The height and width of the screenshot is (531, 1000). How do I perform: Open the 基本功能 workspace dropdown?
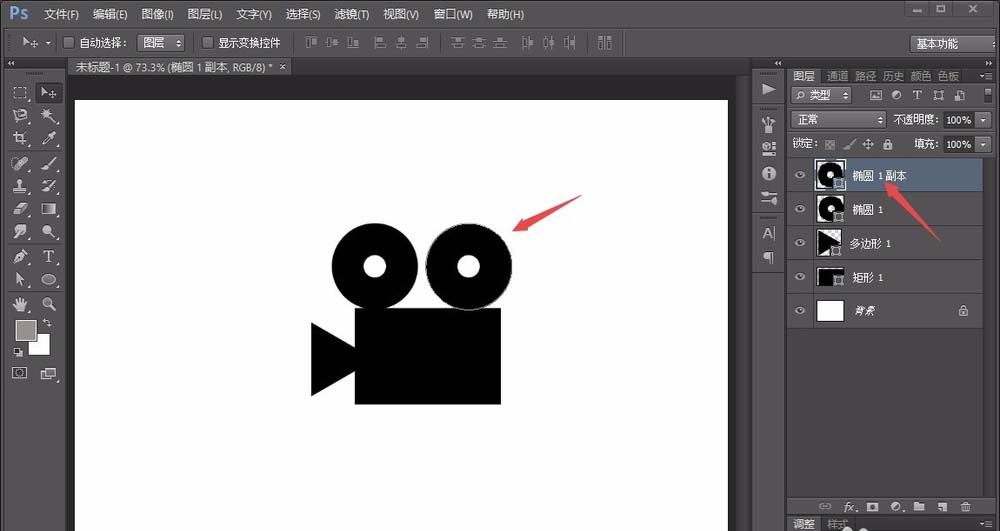[x=952, y=43]
